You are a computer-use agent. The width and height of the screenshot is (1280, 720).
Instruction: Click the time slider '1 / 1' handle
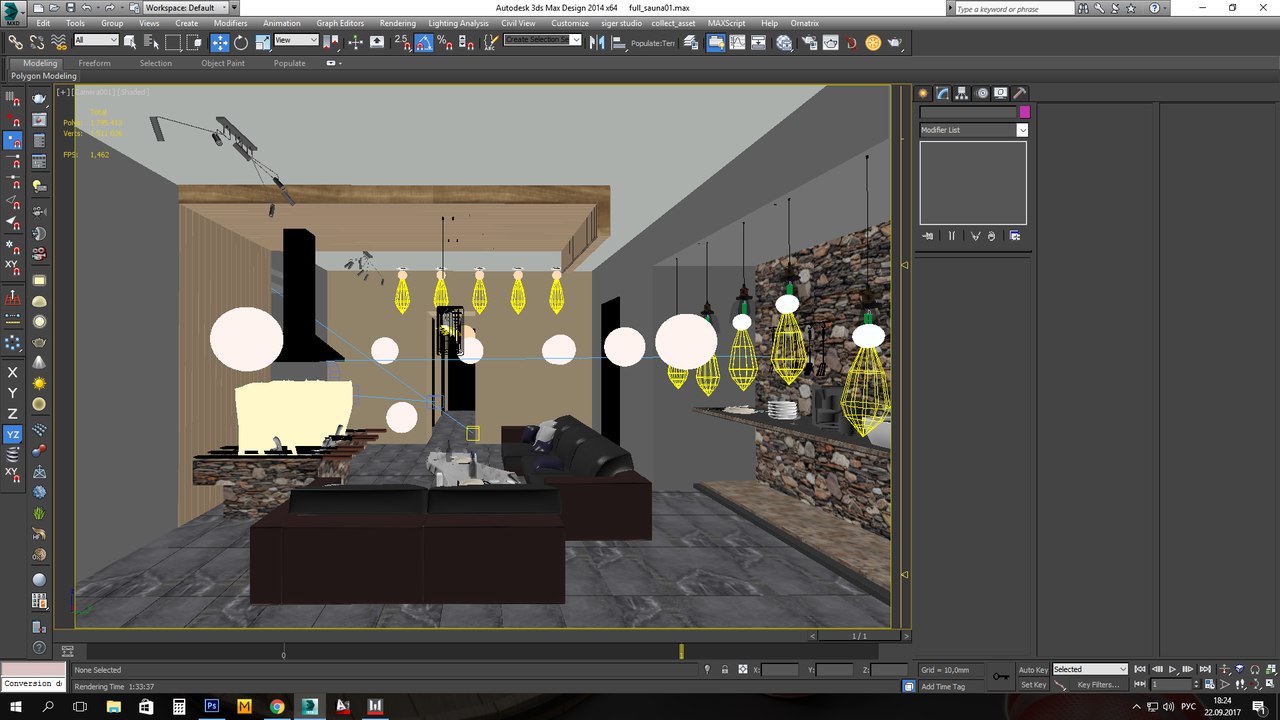[860, 636]
